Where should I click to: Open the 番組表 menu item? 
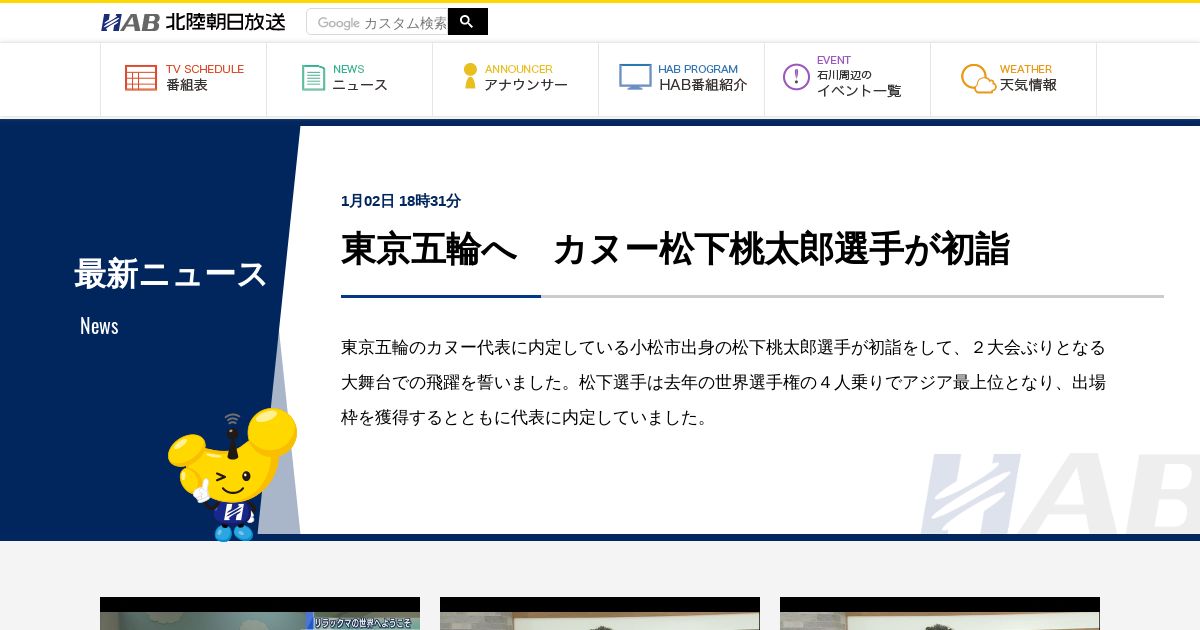pos(183,79)
